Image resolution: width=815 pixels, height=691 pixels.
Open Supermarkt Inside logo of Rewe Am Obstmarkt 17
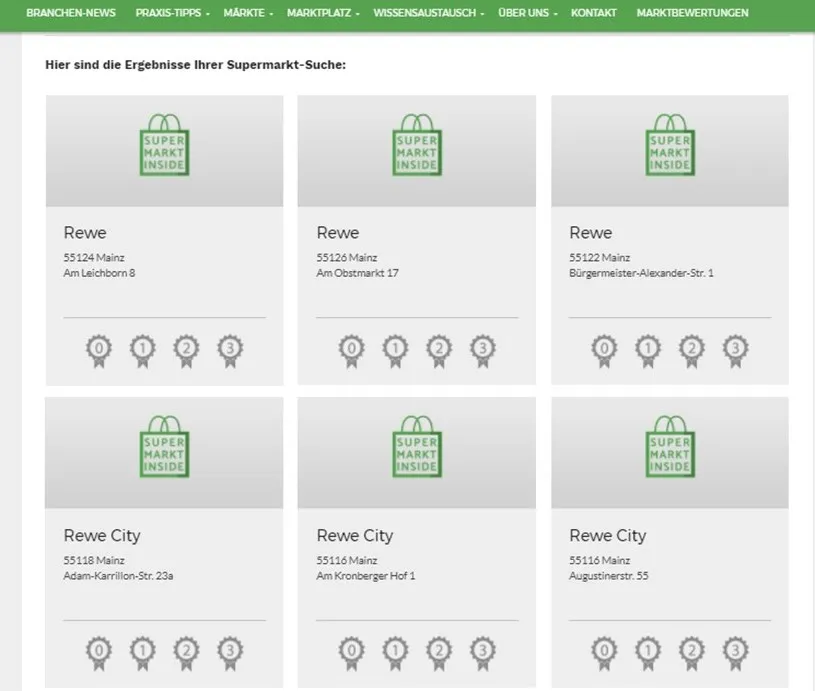417,145
